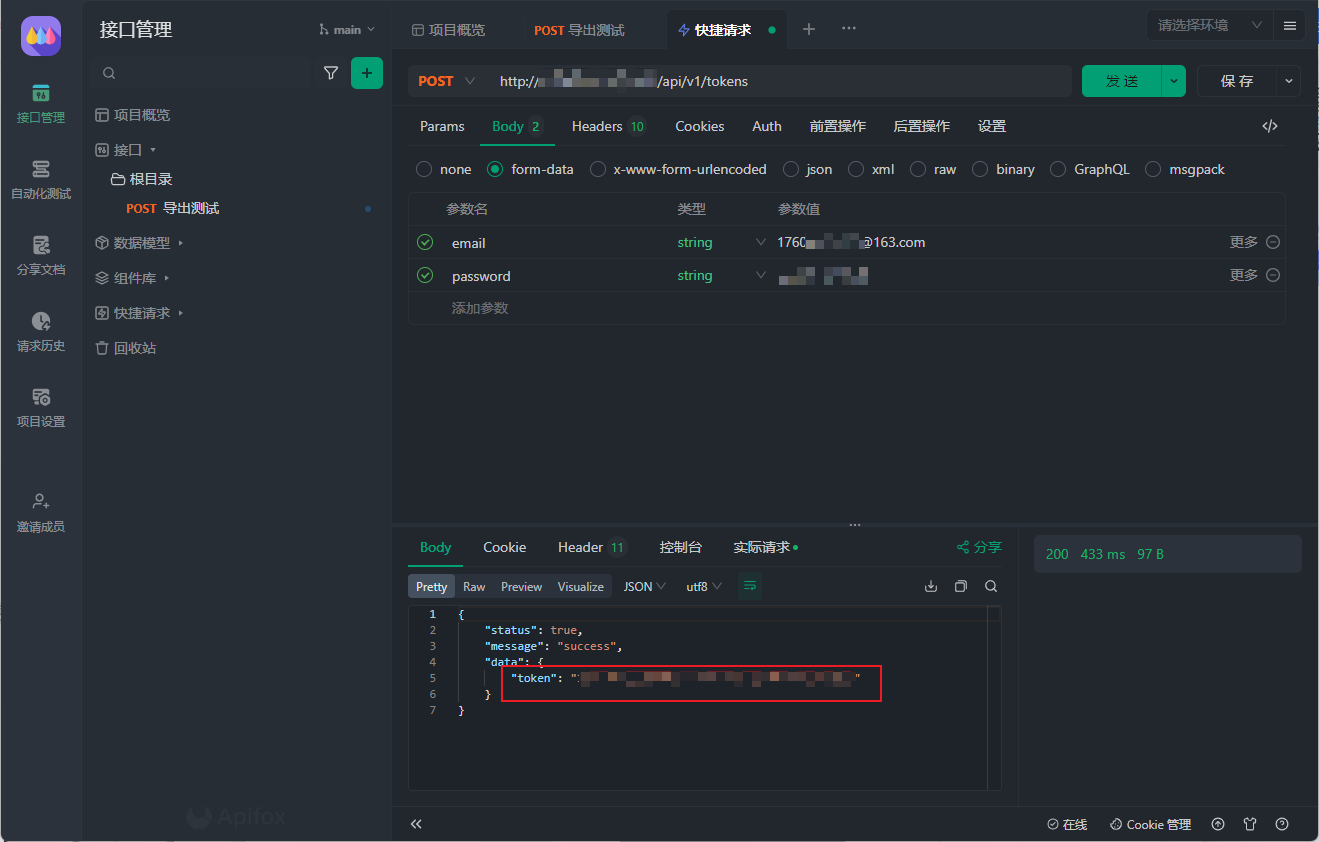Screen dimensions: 1319x842
Task: Select the raw body type
Action: (934, 169)
